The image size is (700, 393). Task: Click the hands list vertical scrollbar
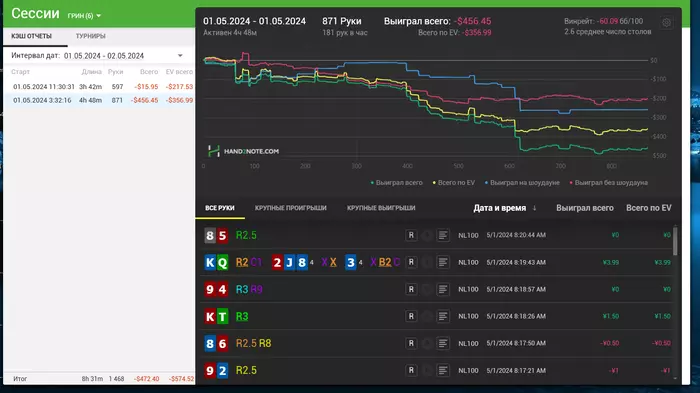point(675,241)
